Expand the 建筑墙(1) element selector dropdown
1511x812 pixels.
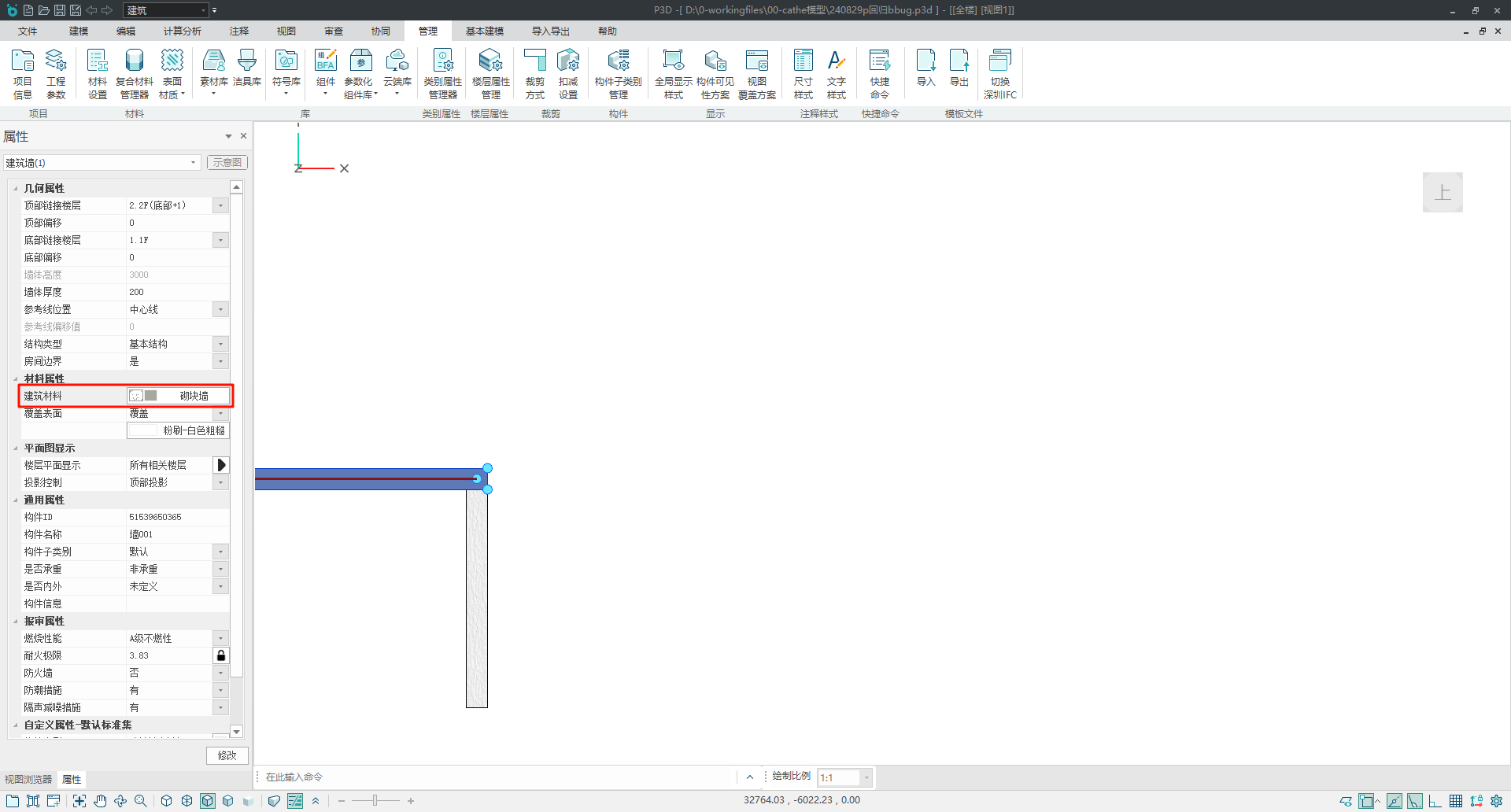pyautogui.click(x=193, y=163)
